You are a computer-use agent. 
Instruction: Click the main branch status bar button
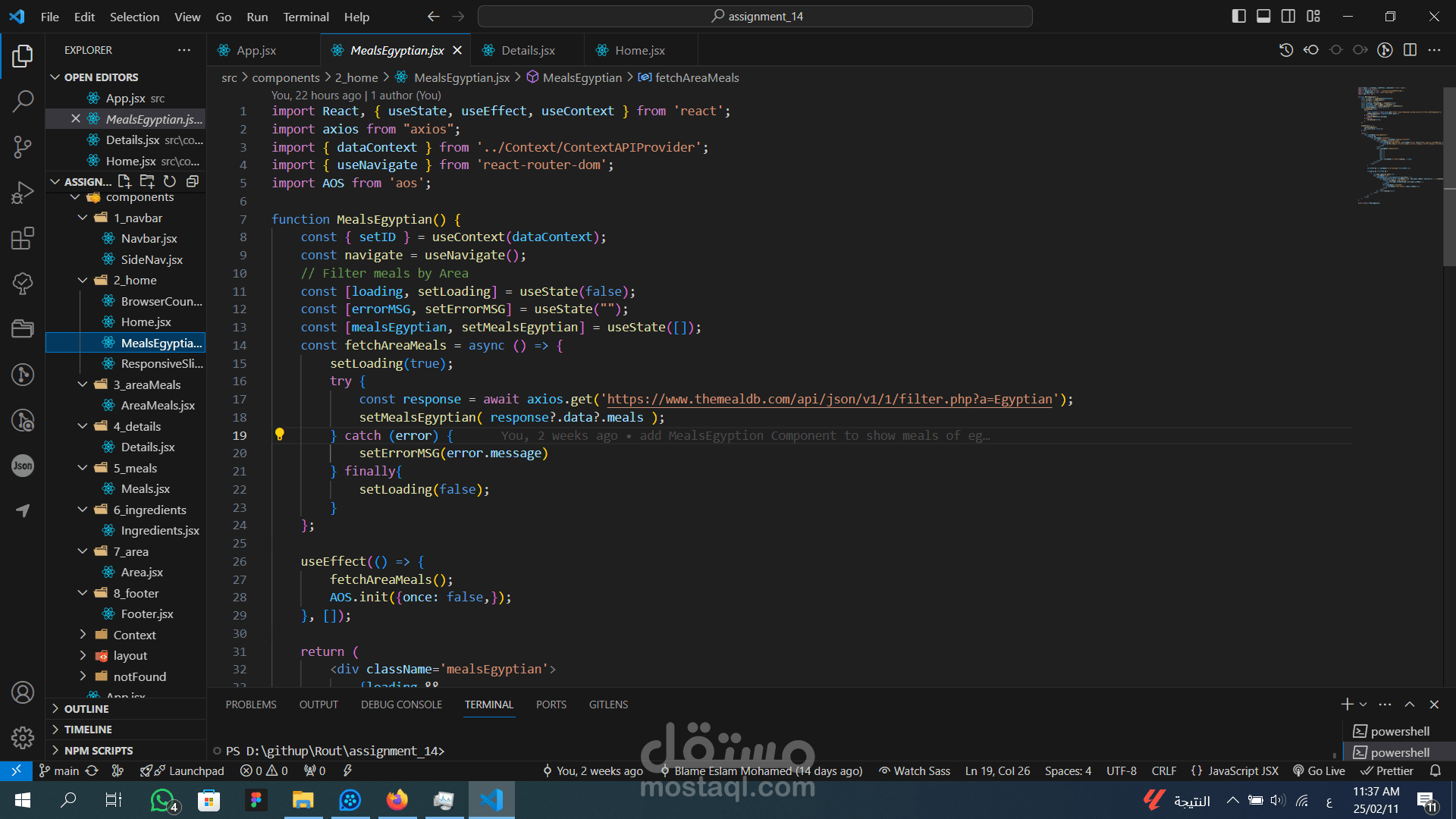coord(59,770)
